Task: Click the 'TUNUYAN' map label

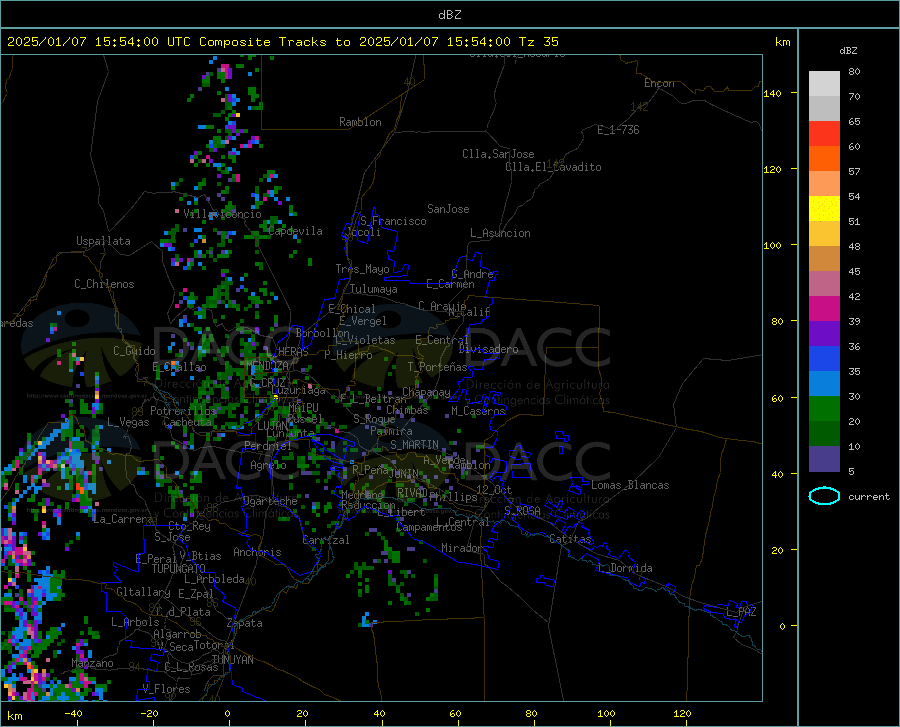Action: coord(232,659)
